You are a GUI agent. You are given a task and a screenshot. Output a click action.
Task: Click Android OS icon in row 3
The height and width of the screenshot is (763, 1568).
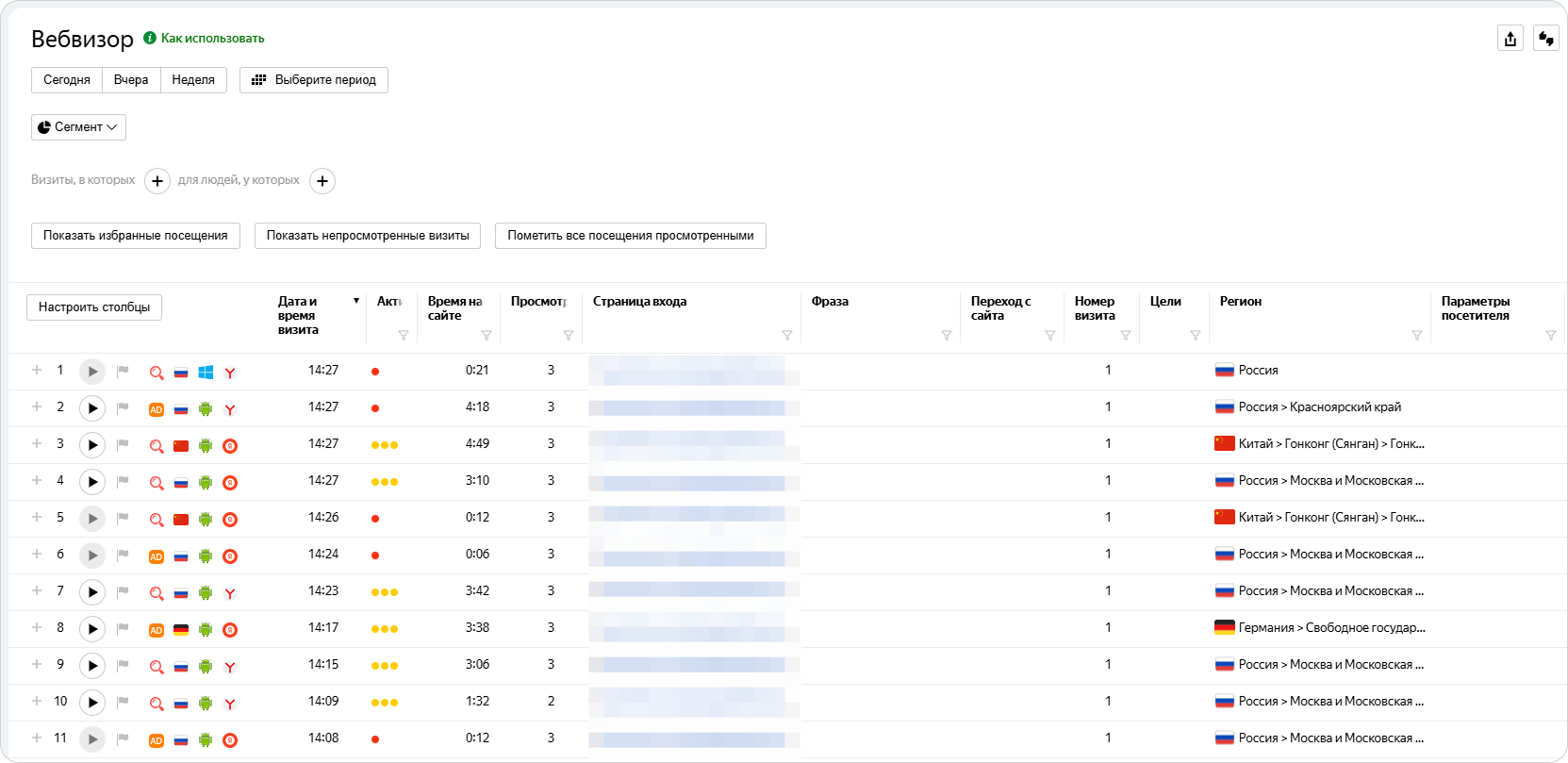(x=206, y=446)
